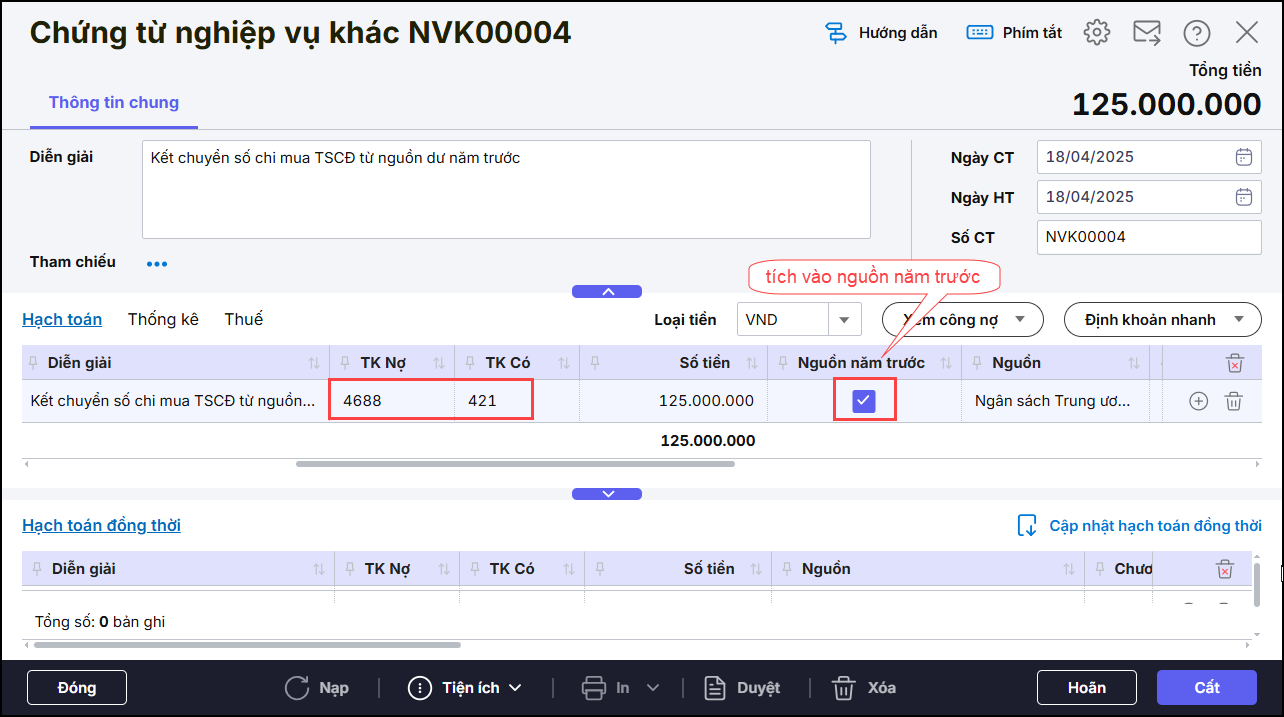1284x717 pixels.
Task: Add a row with the plus icon
Action: click(1198, 401)
